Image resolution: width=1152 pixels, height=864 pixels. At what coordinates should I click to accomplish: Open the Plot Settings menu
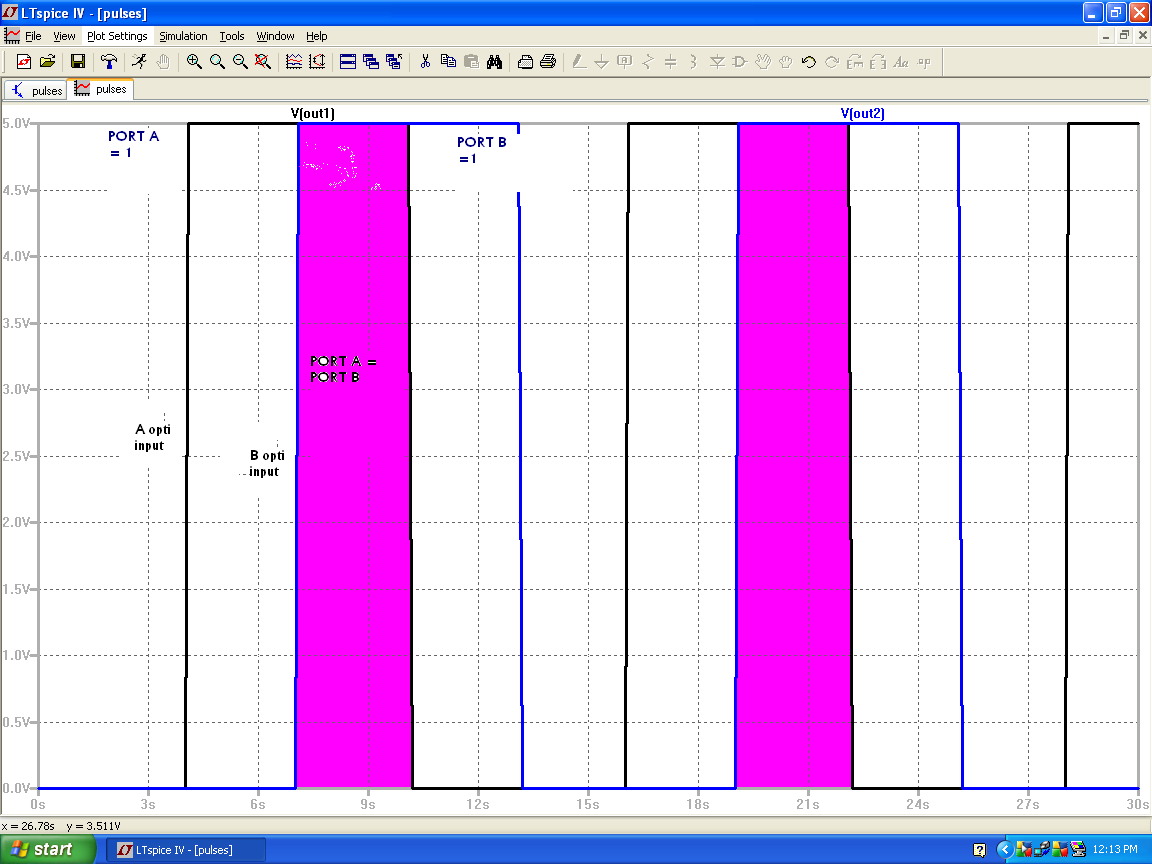[117, 36]
